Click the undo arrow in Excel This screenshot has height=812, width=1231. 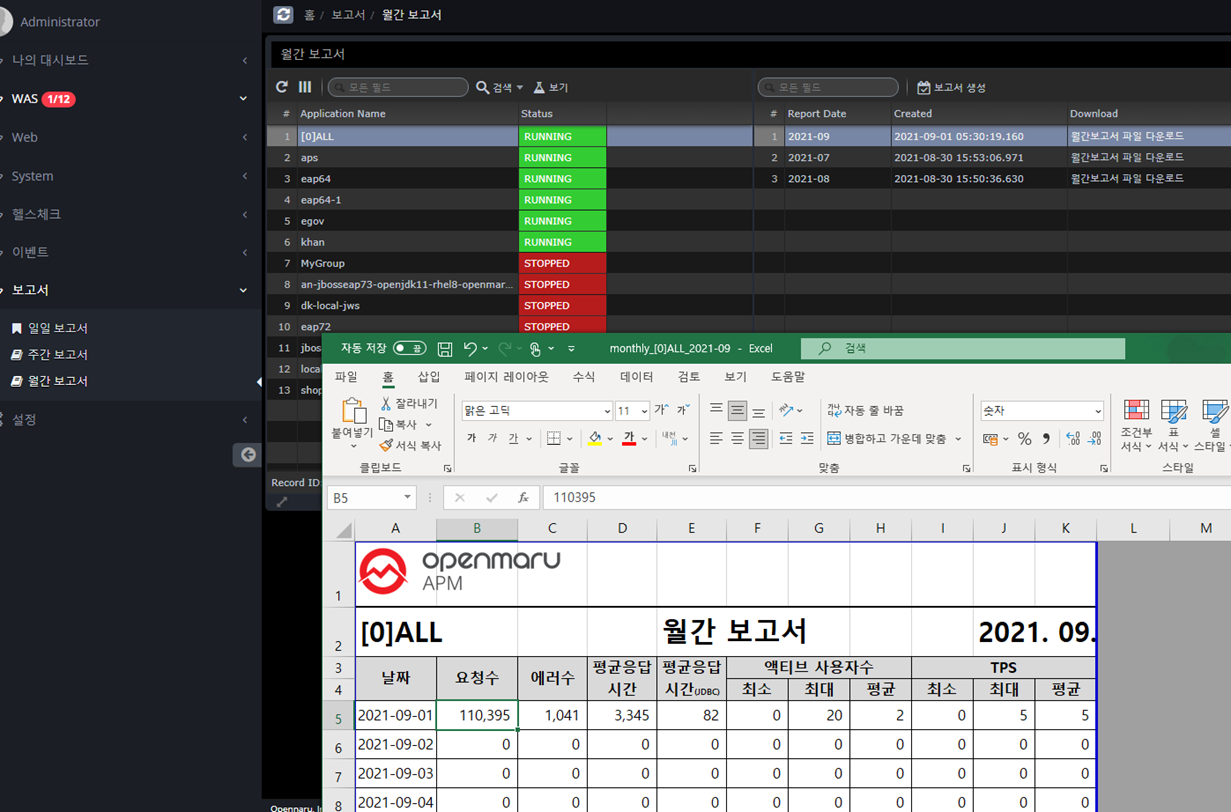470,349
